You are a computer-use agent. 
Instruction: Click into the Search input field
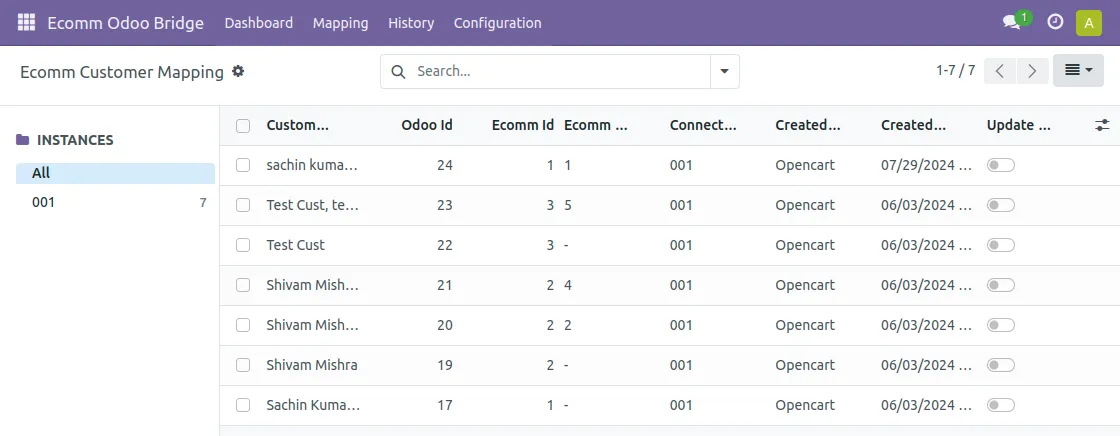click(560, 71)
